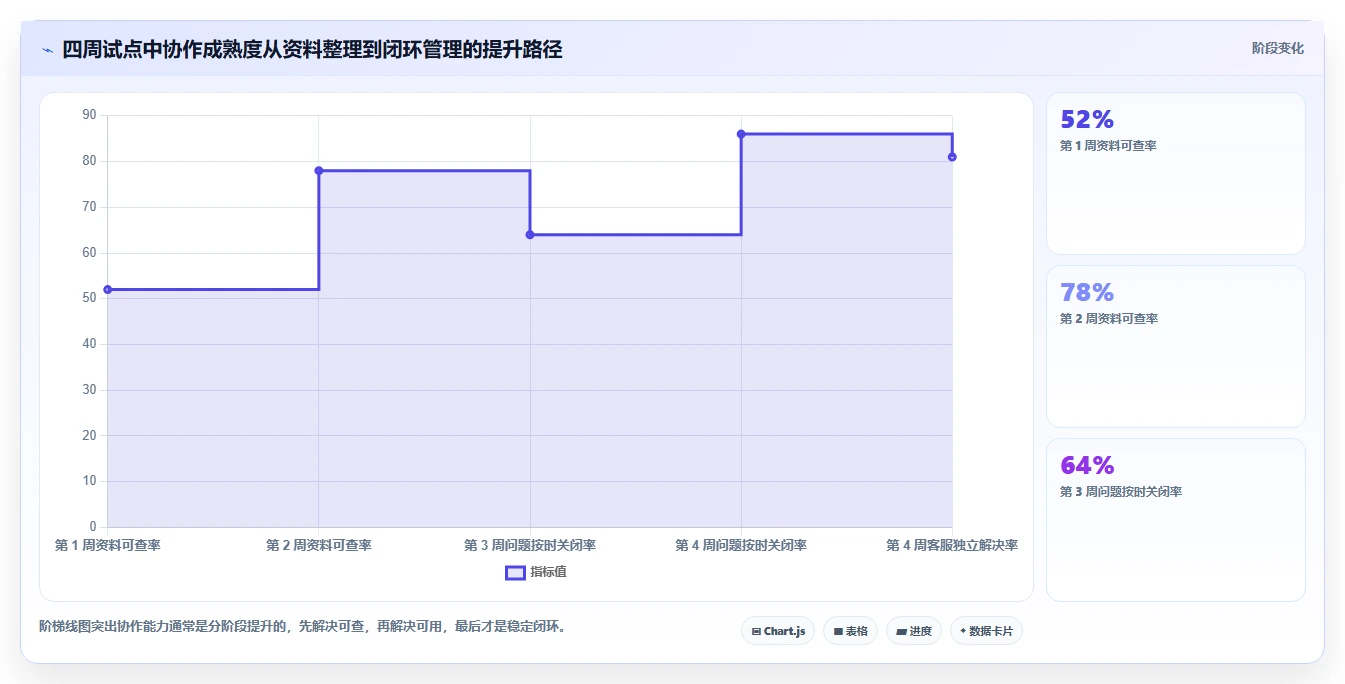Image resolution: width=1345 pixels, height=684 pixels.
Task: Select the 进度 tag chip
Action: pyautogui.click(x=914, y=631)
